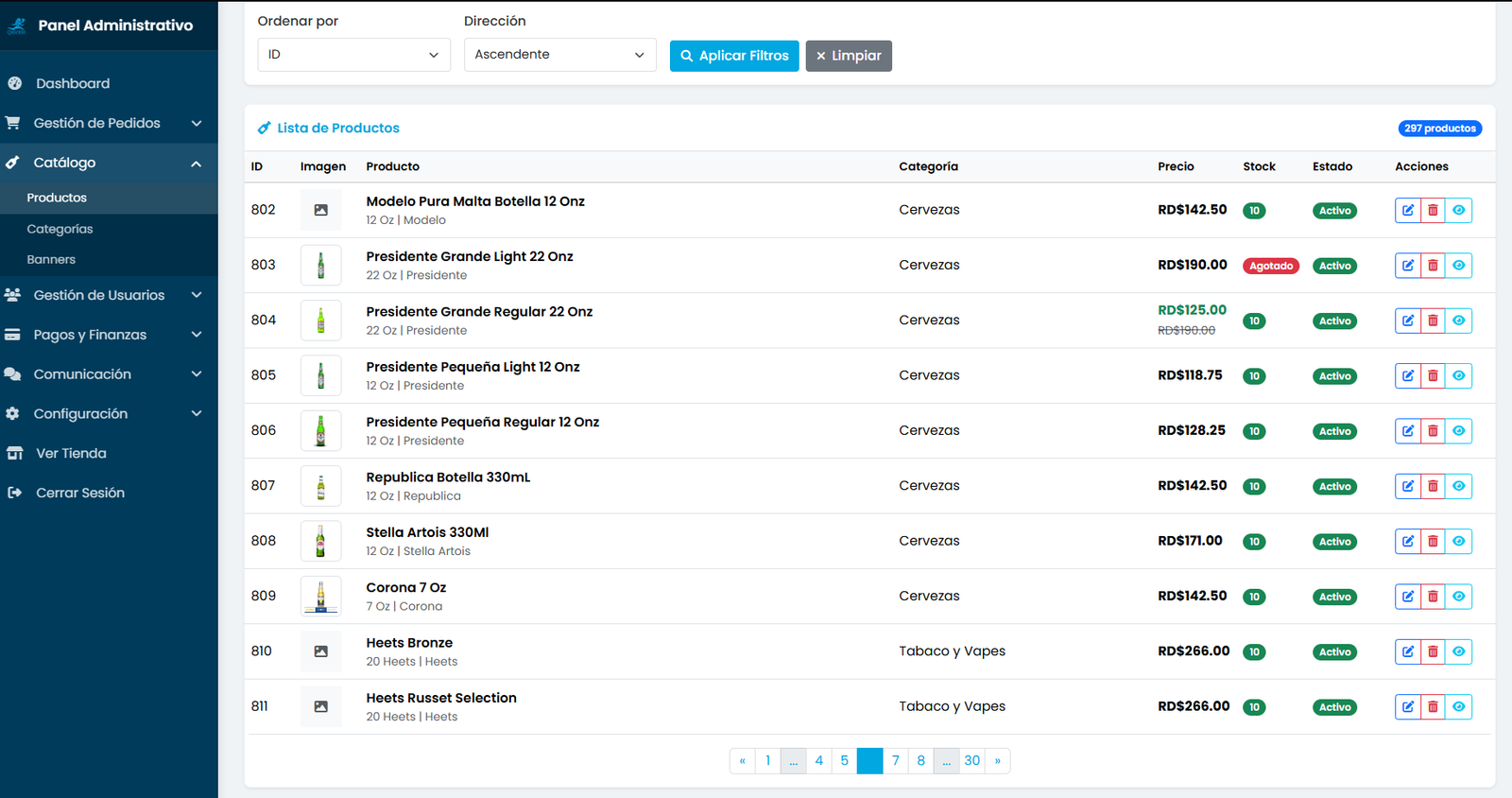Viewport: 1512px width, 798px height.
Task: Expand the Configuración menu
Action: point(109,414)
